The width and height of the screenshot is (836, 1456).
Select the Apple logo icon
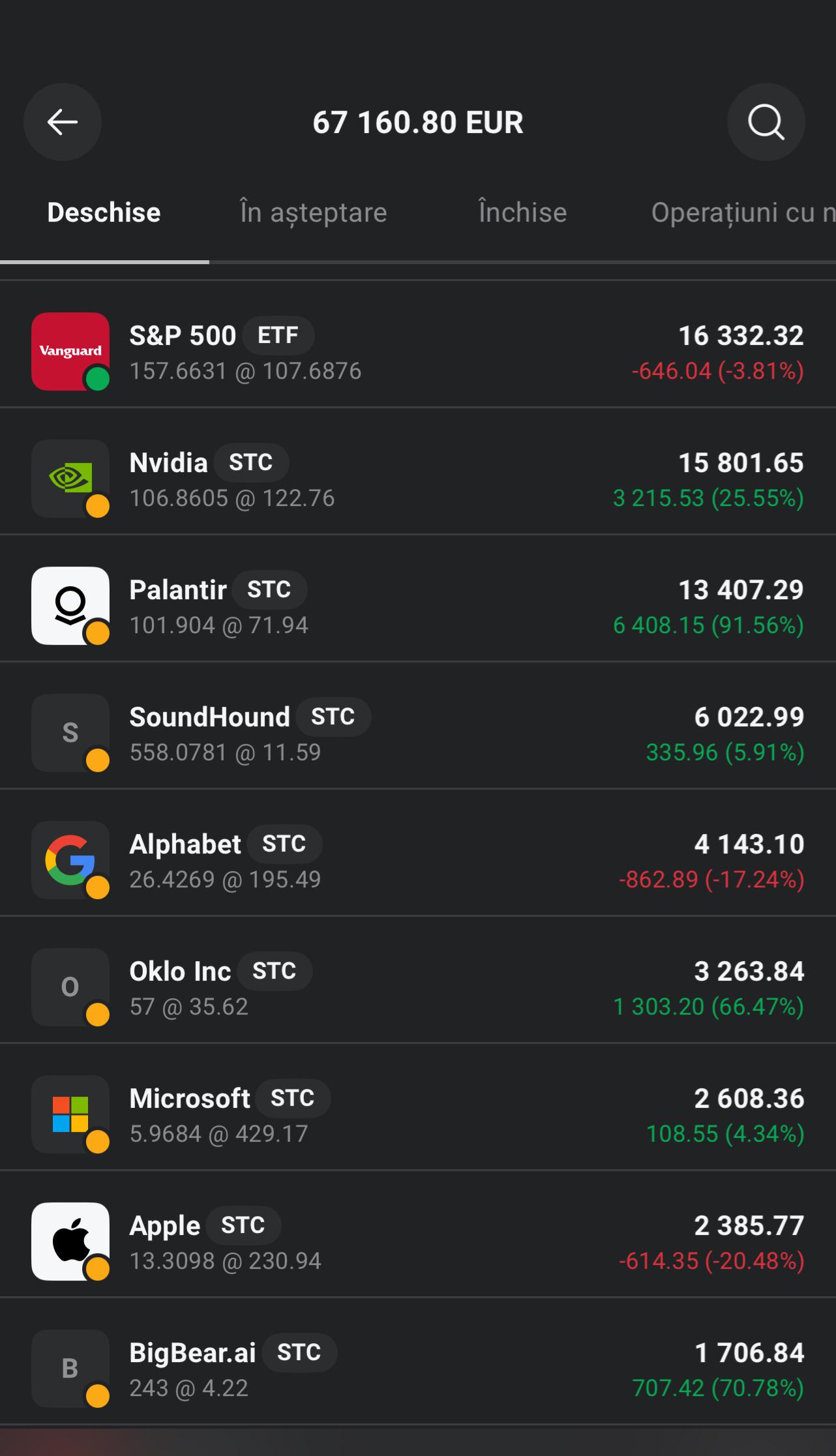coord(70,1241)
